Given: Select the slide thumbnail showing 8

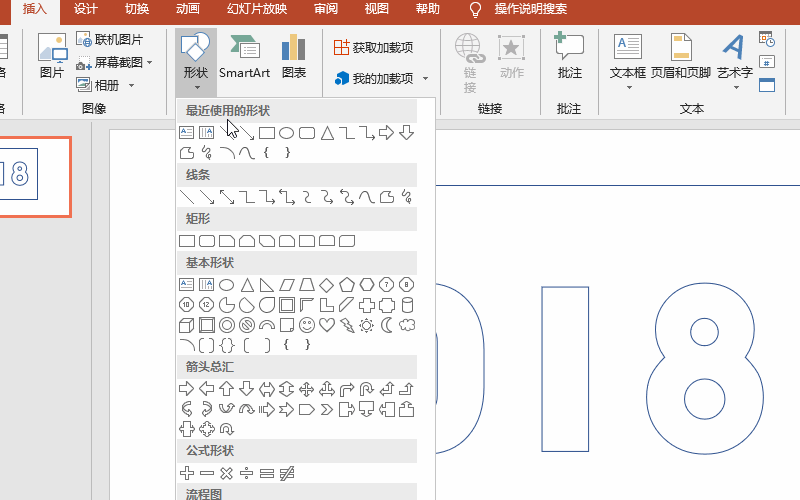Looking at the screenshot, I should click(34, 177).
